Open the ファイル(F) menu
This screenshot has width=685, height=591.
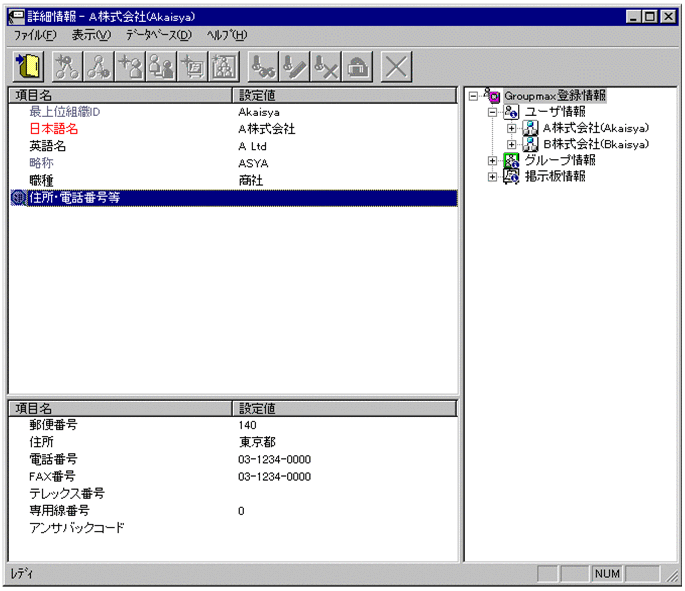[35, 35]
